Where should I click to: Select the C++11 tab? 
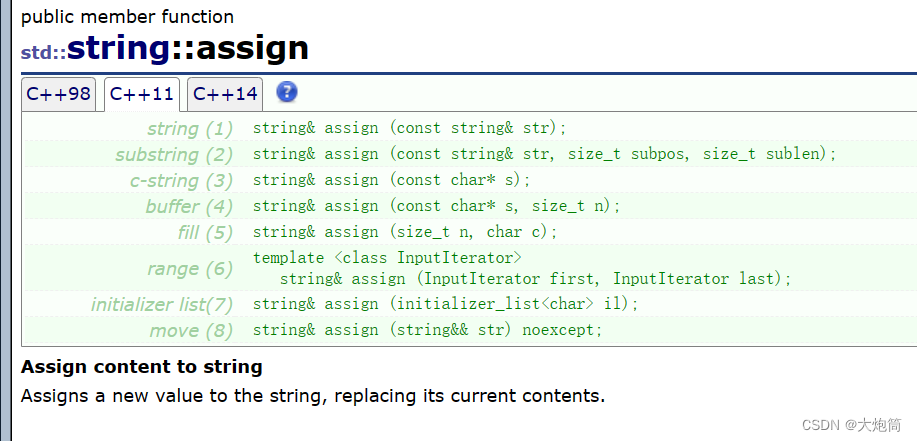(142, 94)
